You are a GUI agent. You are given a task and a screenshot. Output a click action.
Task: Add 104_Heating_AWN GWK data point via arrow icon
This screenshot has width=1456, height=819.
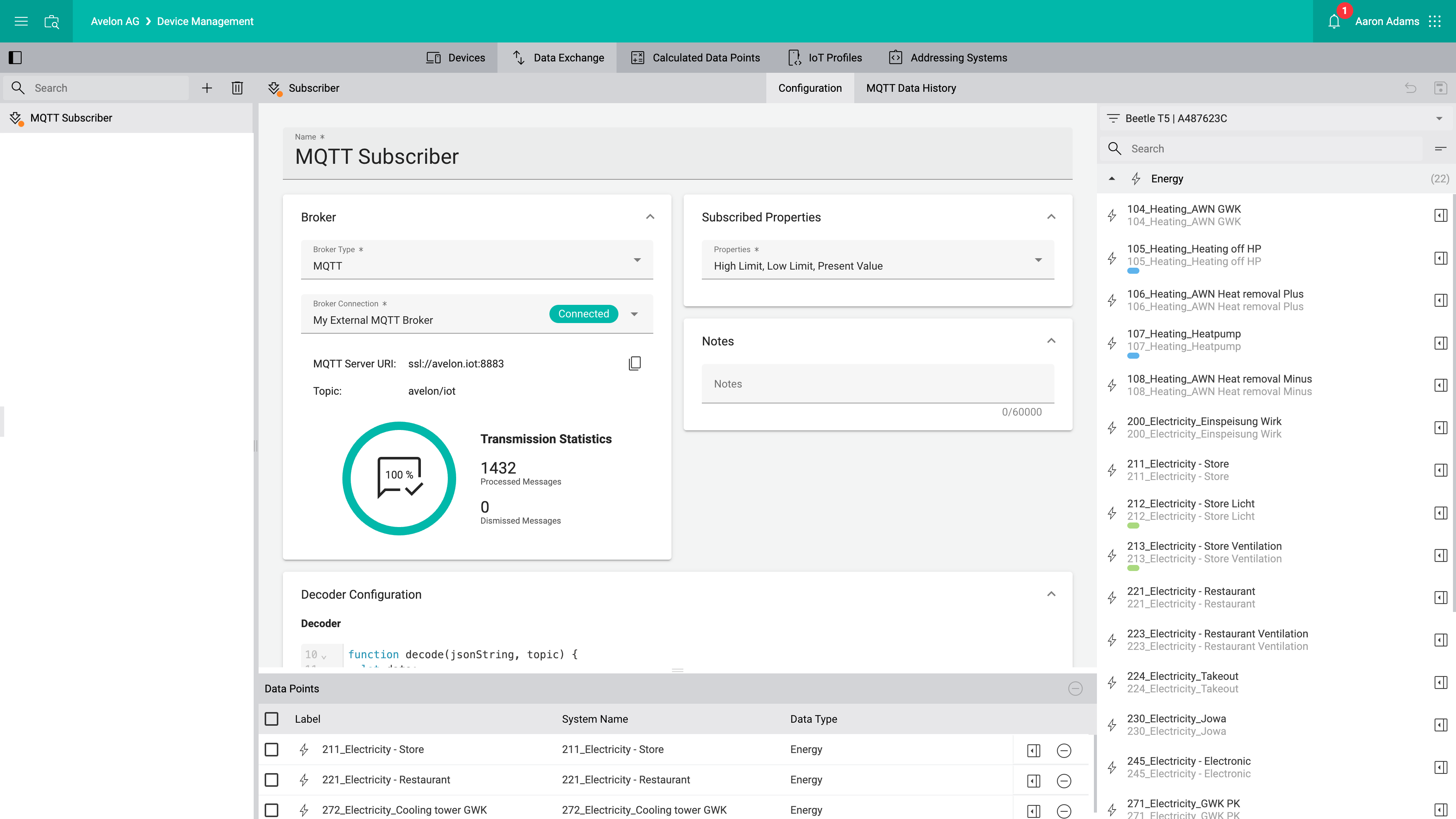tap(1441, 215)
